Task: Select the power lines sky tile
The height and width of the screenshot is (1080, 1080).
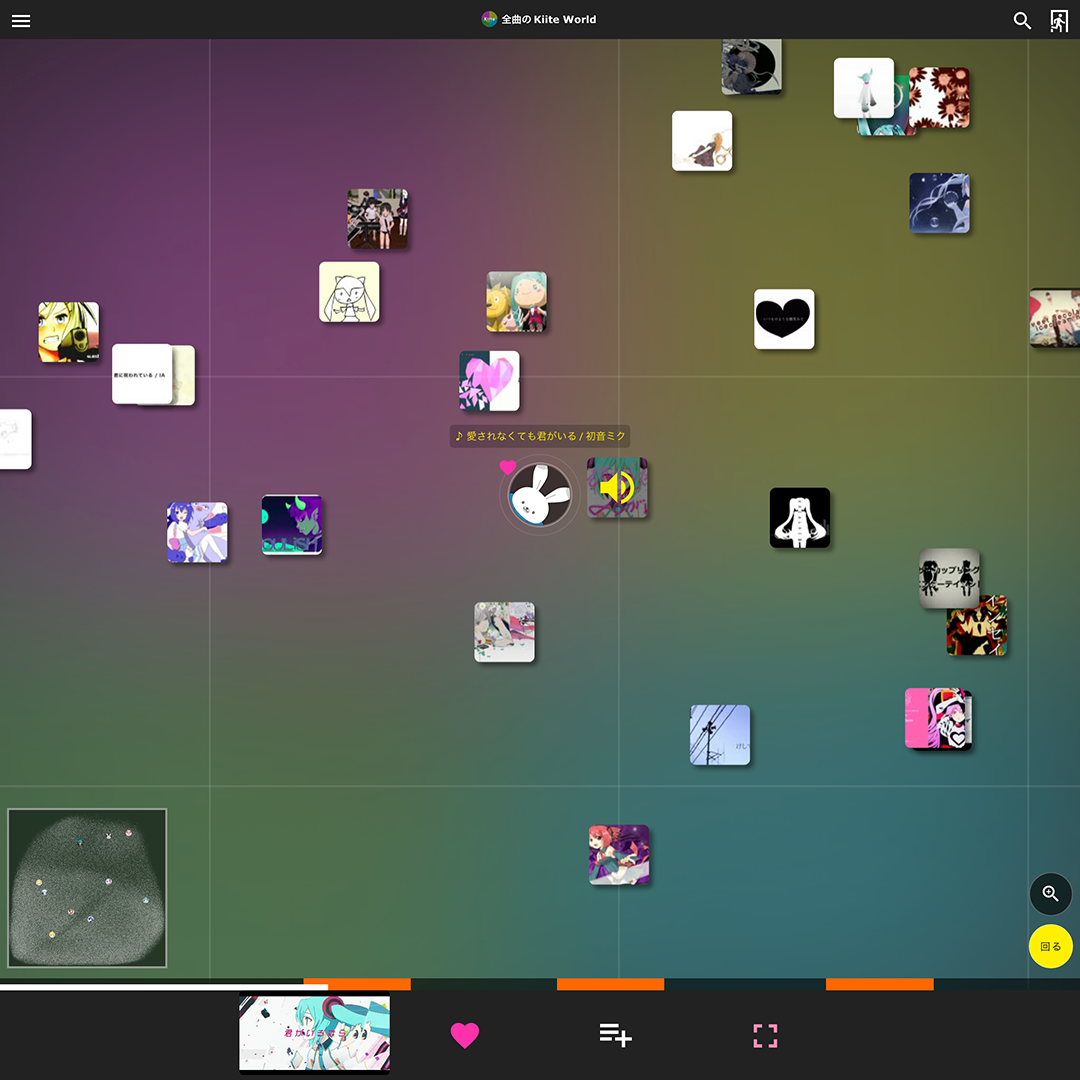Action: [x=720, y=735]
